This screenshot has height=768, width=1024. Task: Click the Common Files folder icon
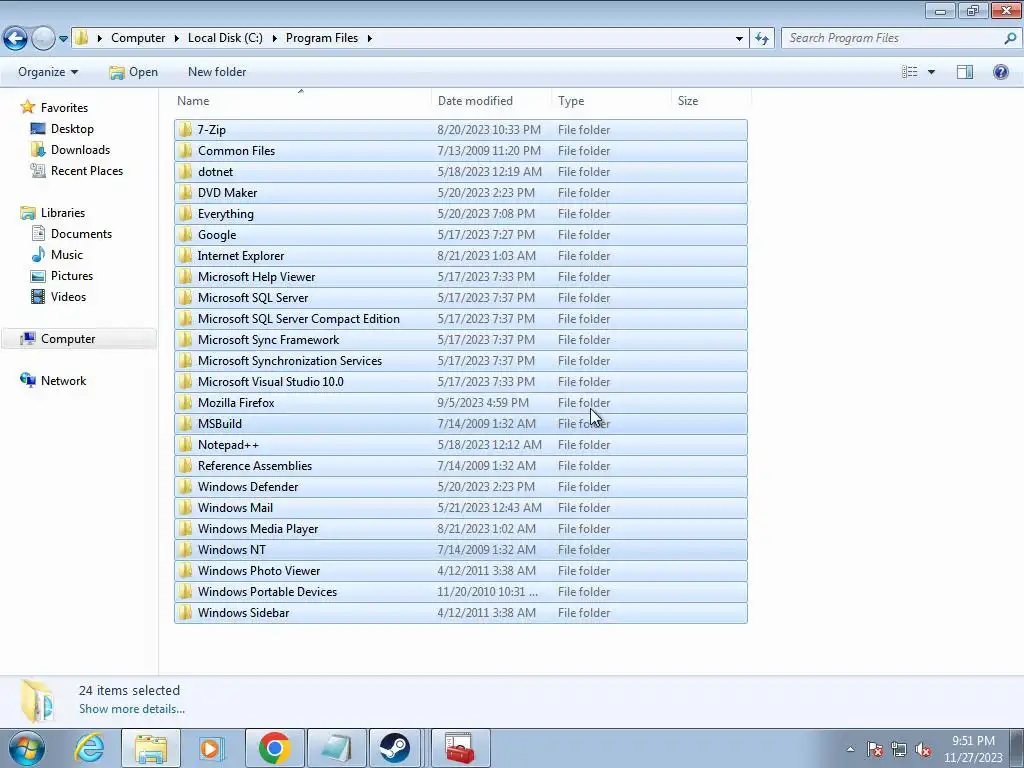(185, 150)
